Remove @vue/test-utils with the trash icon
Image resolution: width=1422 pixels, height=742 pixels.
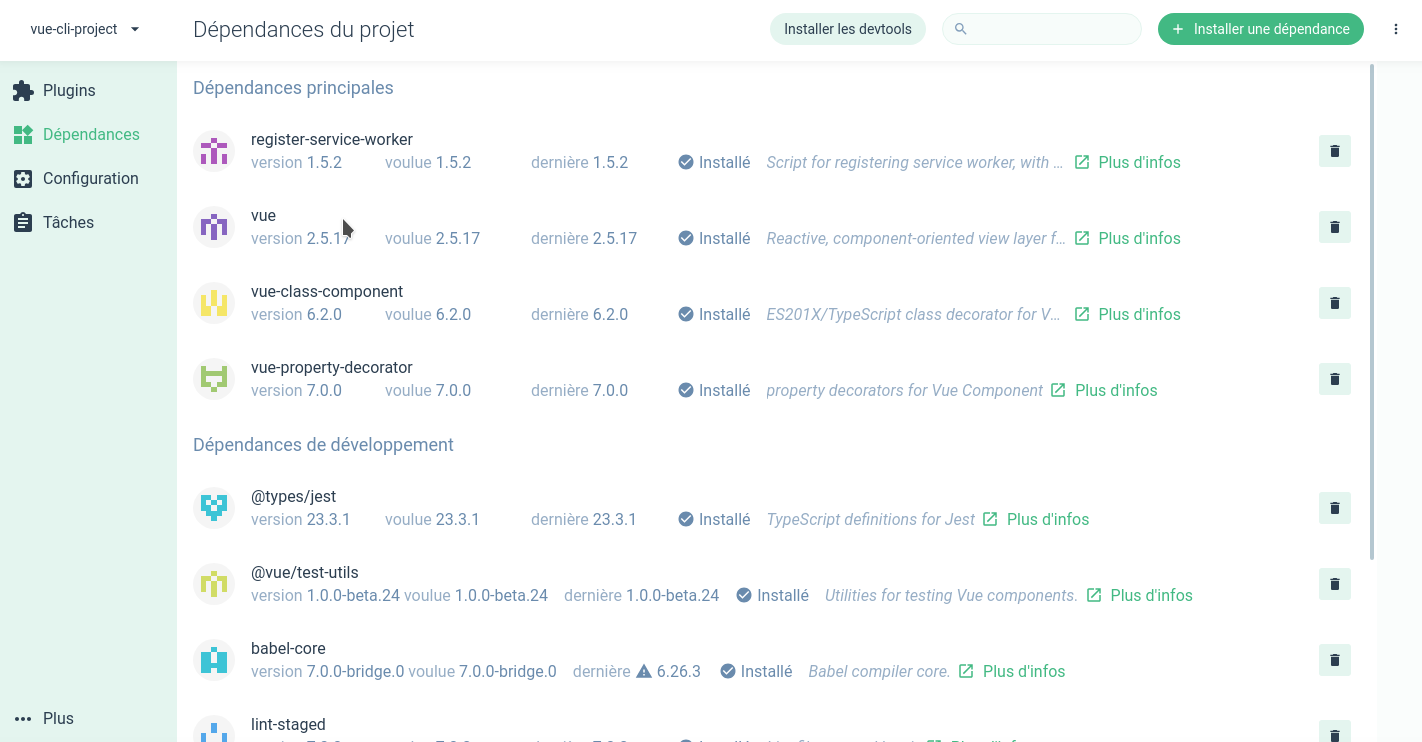click(1334, 584)
